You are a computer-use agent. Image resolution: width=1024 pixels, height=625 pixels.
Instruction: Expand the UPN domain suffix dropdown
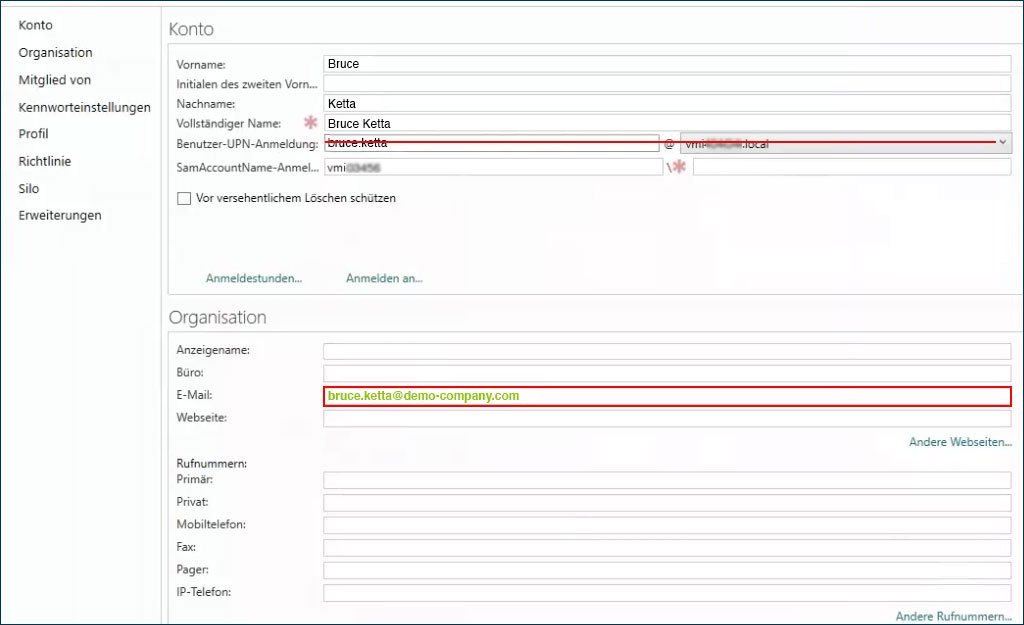(x=1002, y=144)
